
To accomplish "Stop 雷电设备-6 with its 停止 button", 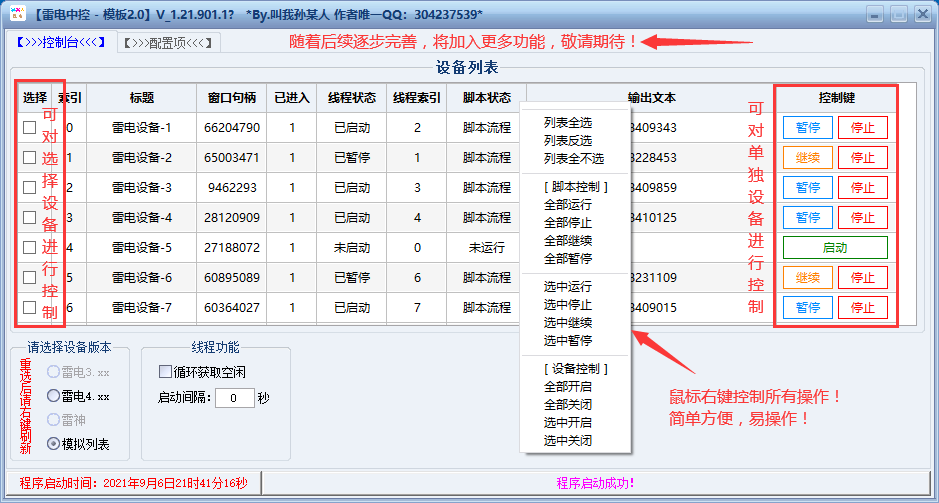I will [862, 277].
